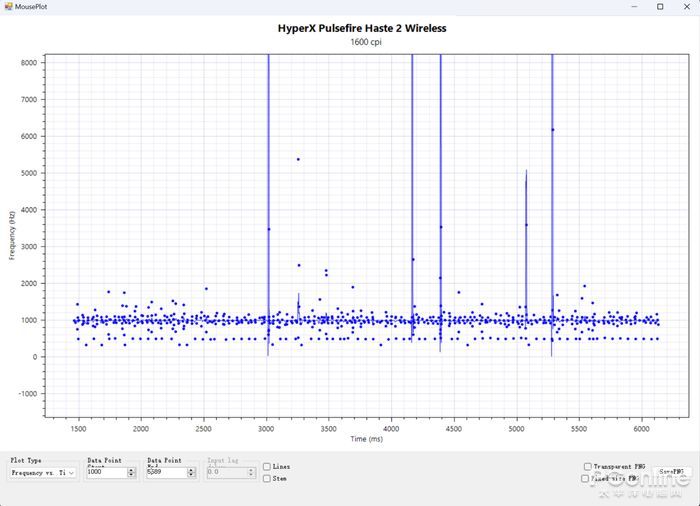Click the 3500 x-axis tick label
This screenshot has height=506, width=700.
point(329,429)
